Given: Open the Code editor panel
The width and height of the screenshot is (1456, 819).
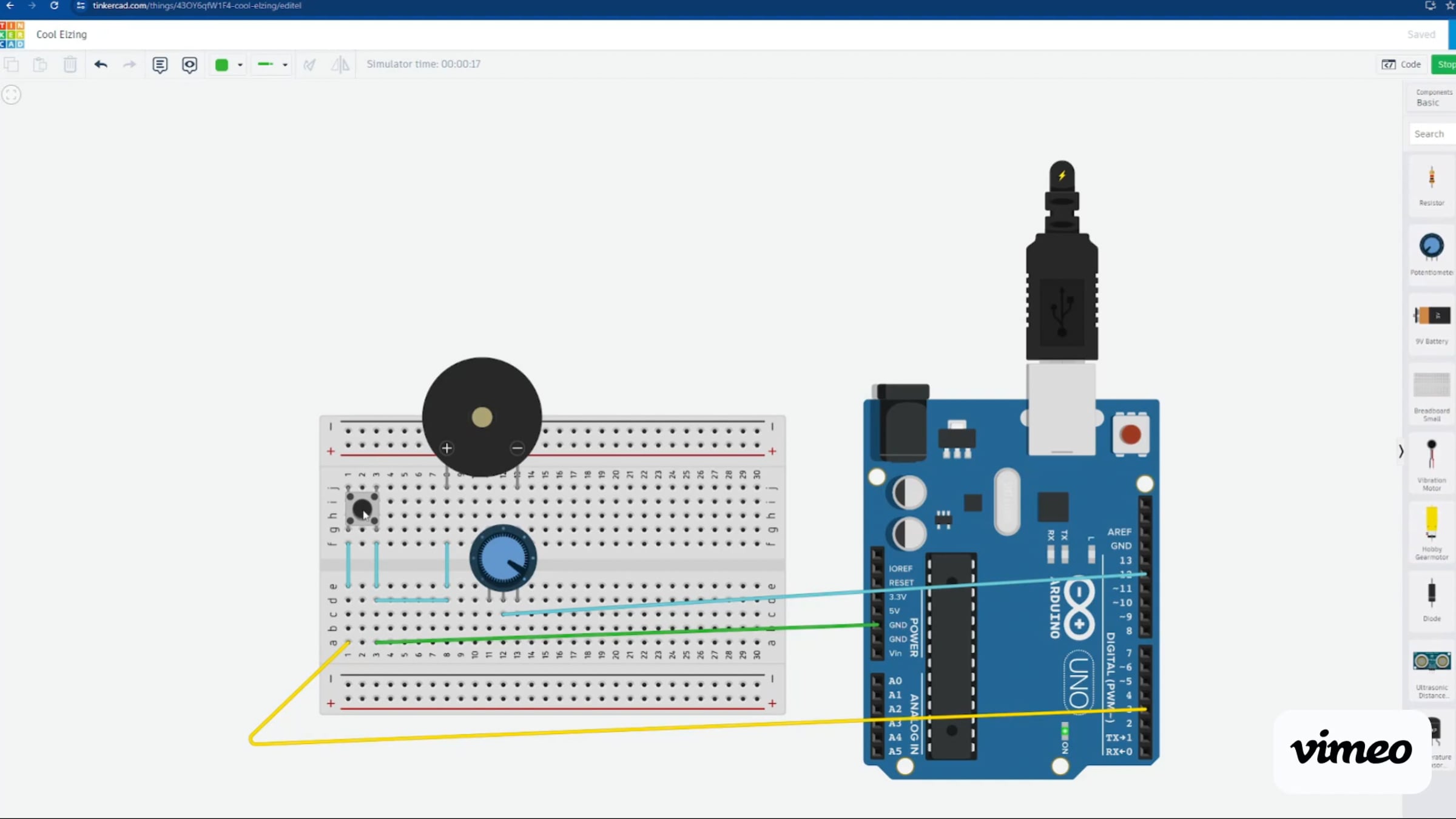Looking at the screenshot, I should (x=1401, y=64).
